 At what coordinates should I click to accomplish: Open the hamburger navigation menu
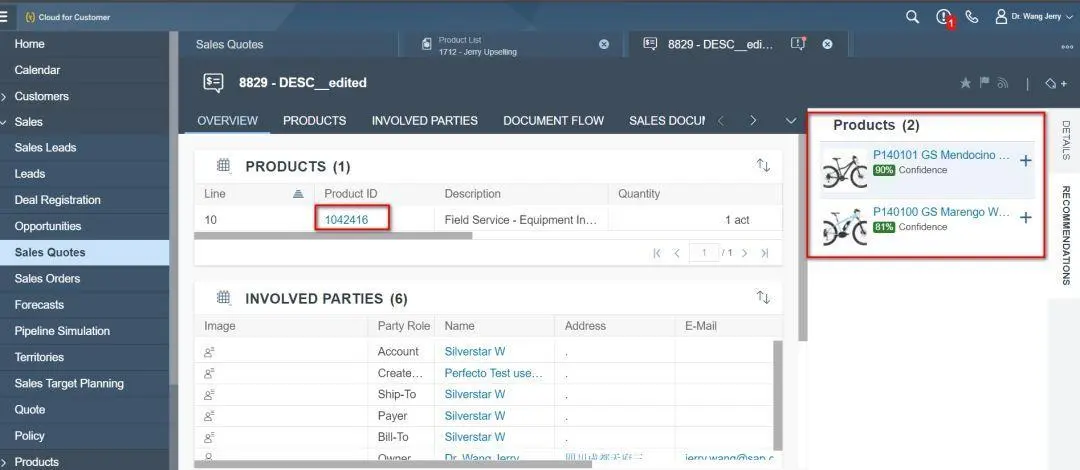[x=4, y=17]
